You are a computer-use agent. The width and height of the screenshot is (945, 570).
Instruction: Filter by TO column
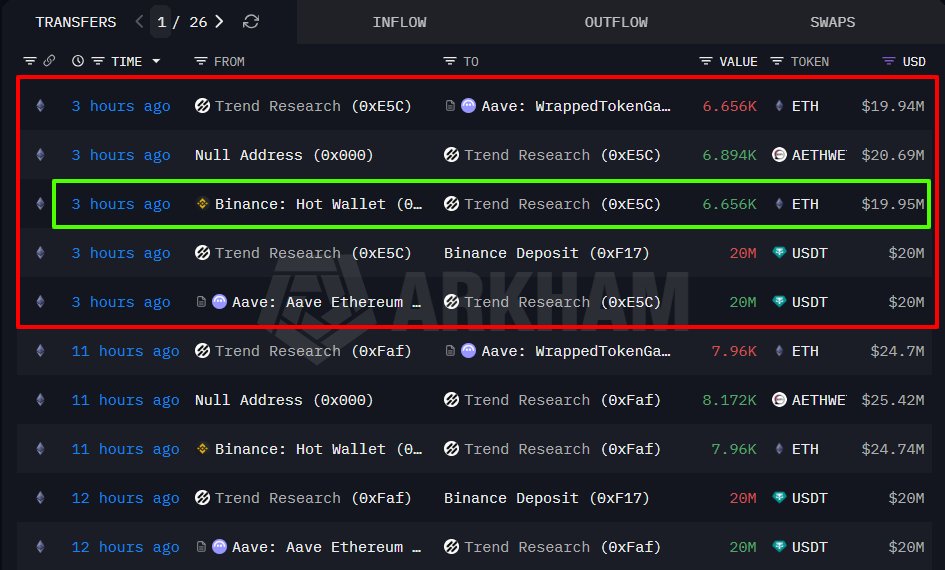[x=450, y=61]
